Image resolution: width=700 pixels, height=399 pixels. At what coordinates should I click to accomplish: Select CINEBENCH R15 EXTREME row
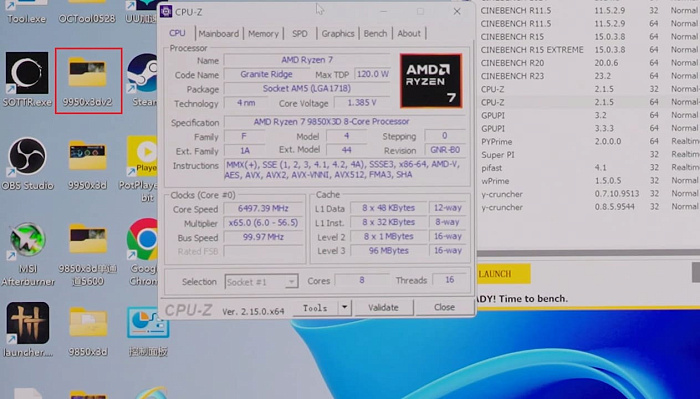(x=589, y=50)
